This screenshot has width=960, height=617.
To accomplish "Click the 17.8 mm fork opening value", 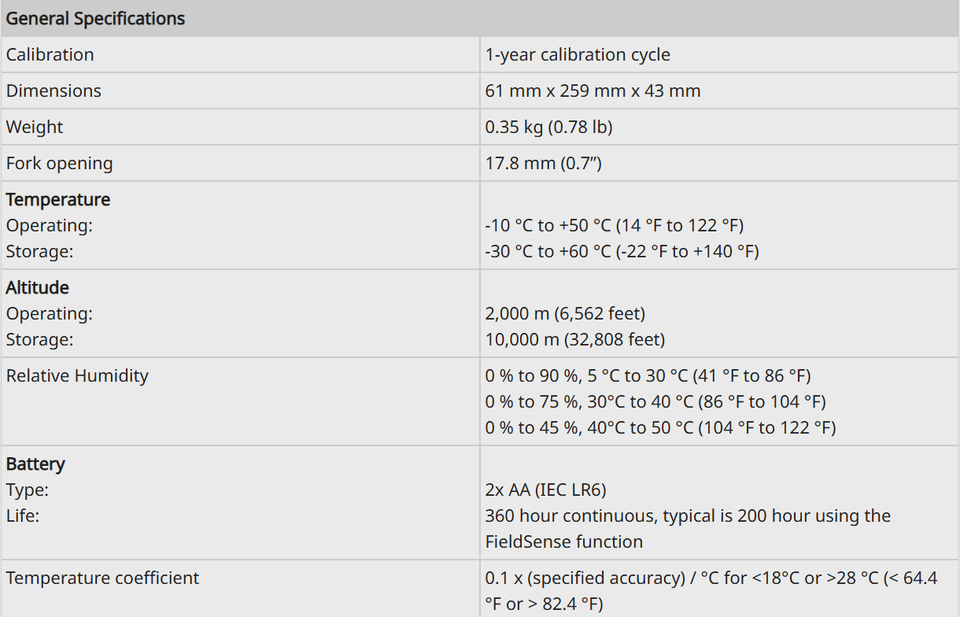I will coord(543,163).
